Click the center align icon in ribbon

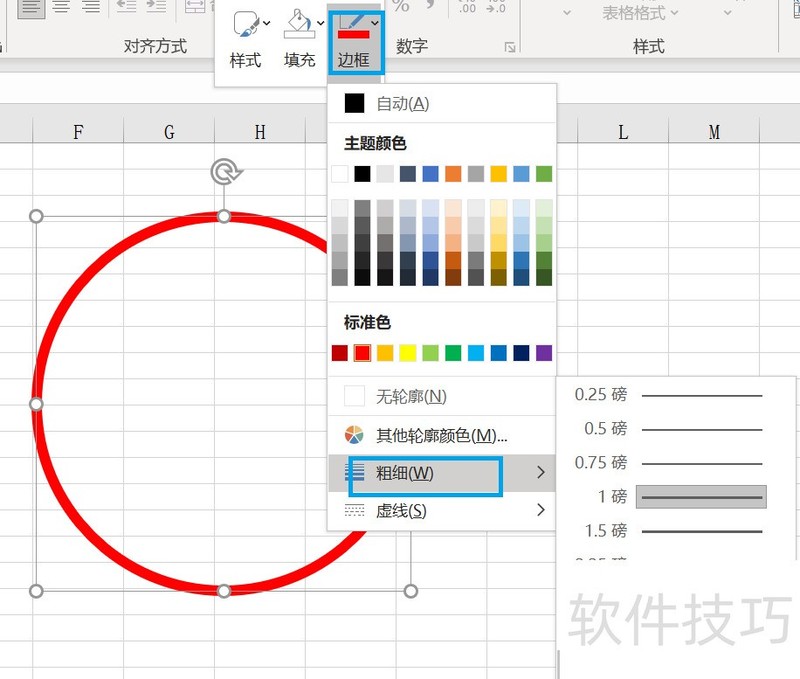61,7
